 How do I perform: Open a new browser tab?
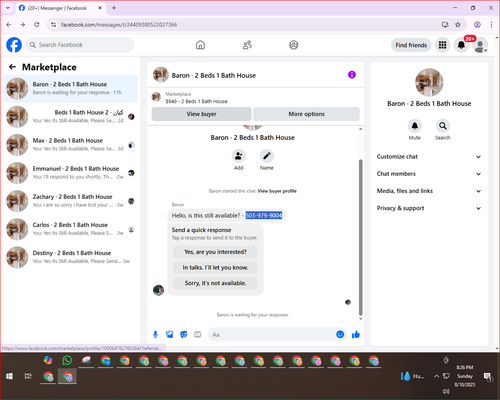click(114, 8)
